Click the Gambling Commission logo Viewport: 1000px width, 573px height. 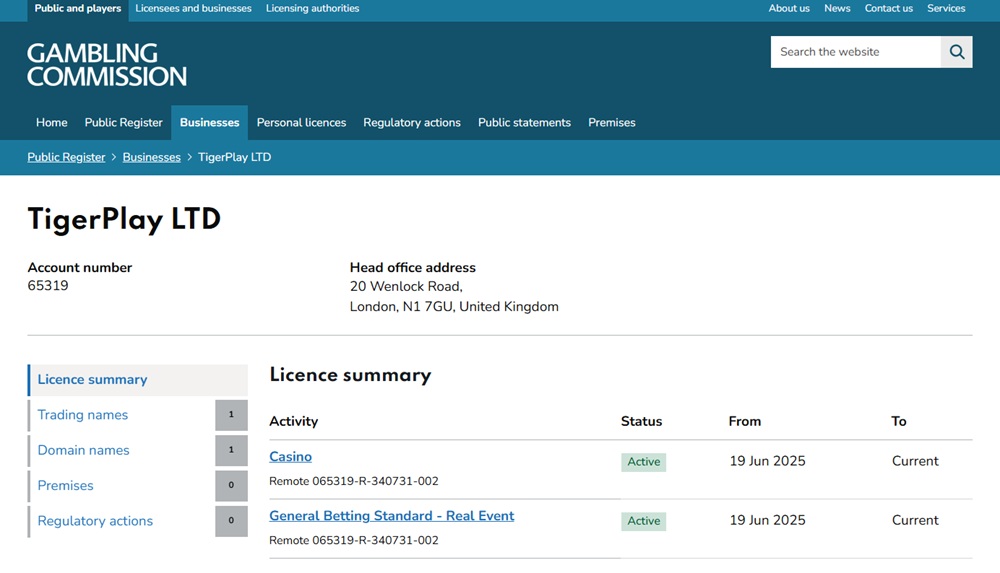click(x=107, y=64)
